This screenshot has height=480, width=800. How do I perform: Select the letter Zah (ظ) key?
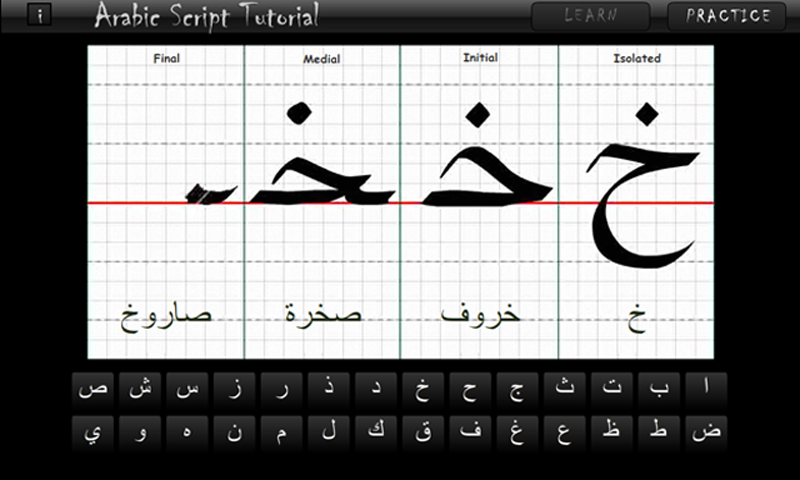[x=612, y=433]
